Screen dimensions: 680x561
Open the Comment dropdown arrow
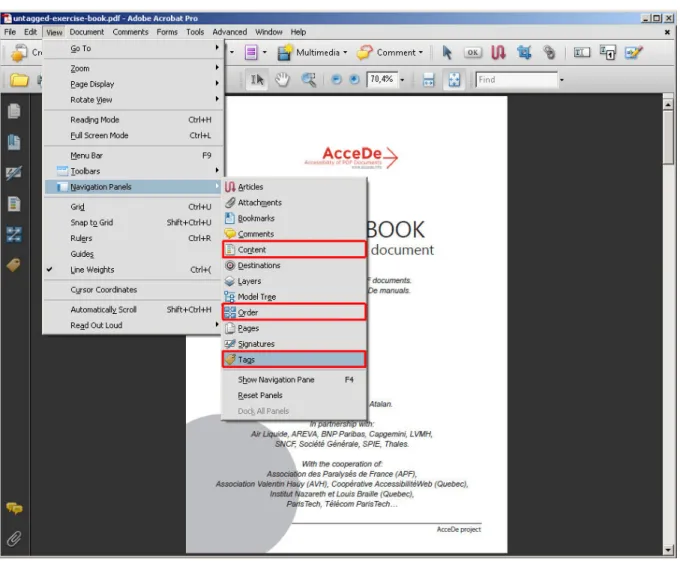(x=421, y=52)
